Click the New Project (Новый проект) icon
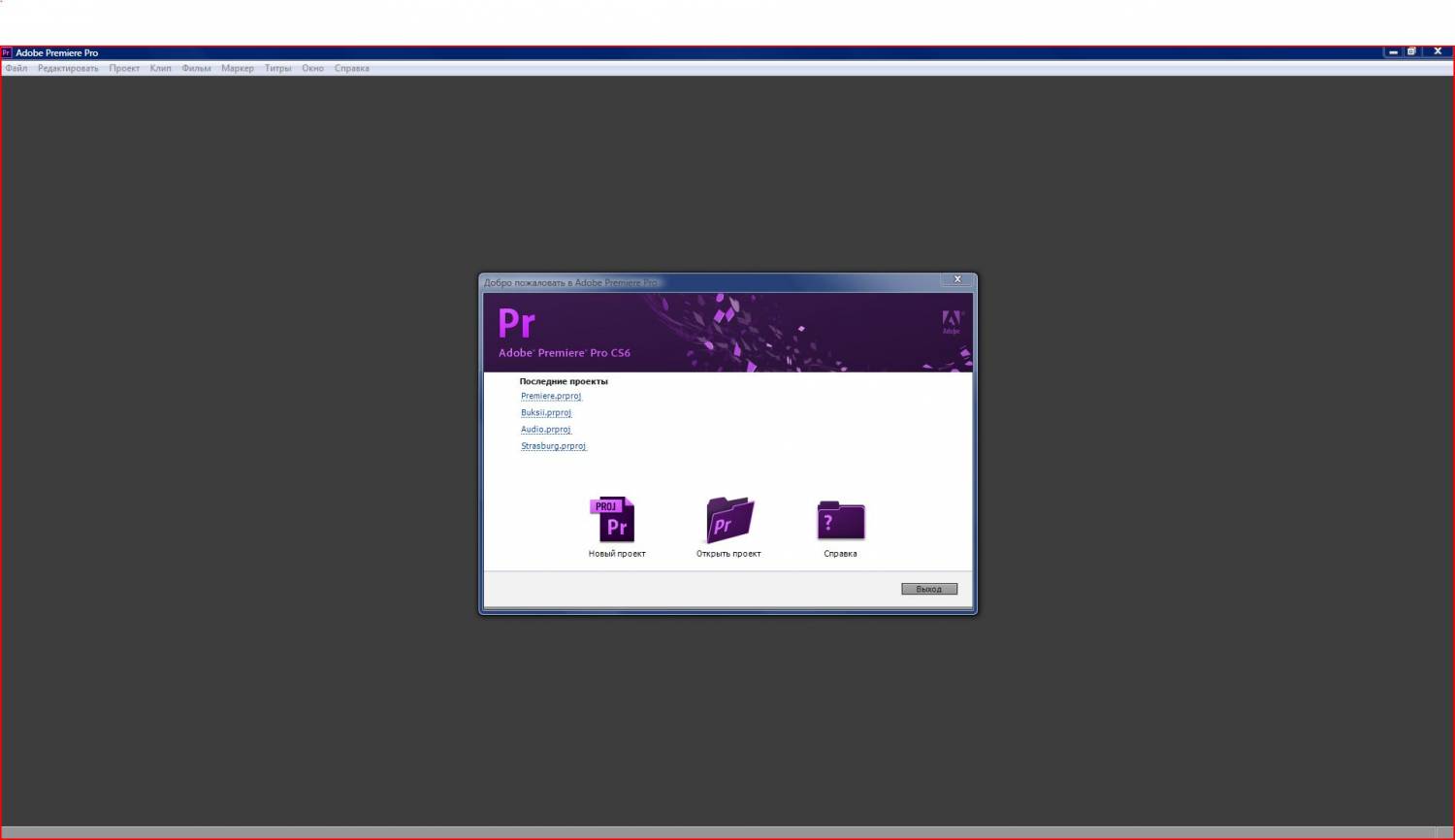 (x=613, y=520)
